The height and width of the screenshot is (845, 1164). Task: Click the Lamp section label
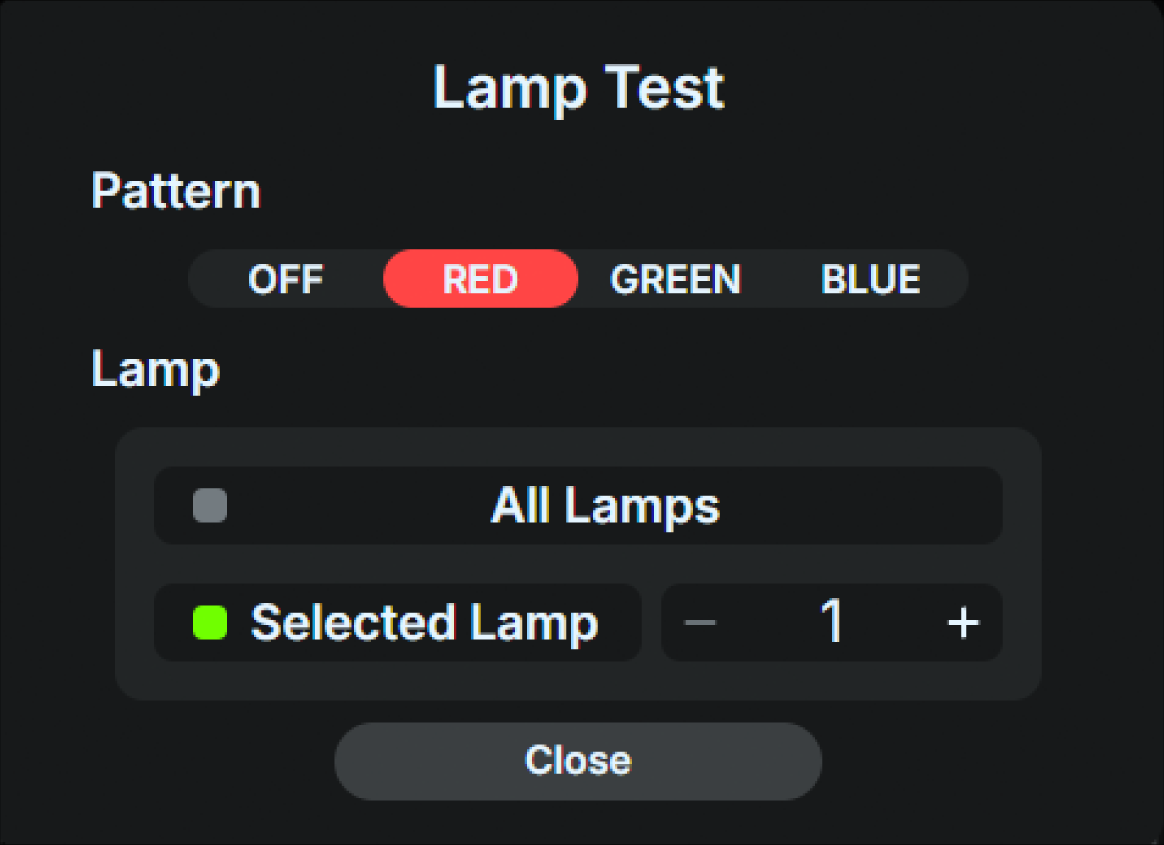click(x=155, y=369)
